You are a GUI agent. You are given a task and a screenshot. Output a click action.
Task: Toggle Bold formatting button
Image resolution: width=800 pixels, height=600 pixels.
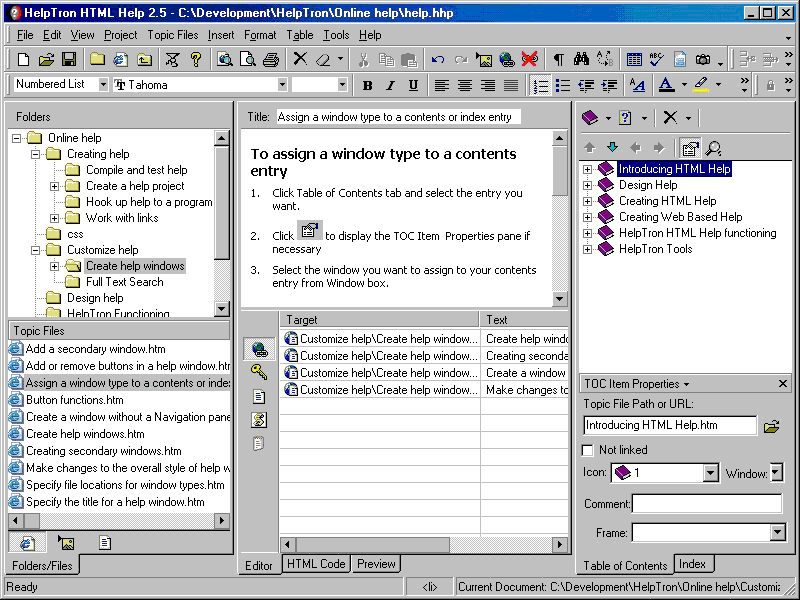(x=367, y=85)
